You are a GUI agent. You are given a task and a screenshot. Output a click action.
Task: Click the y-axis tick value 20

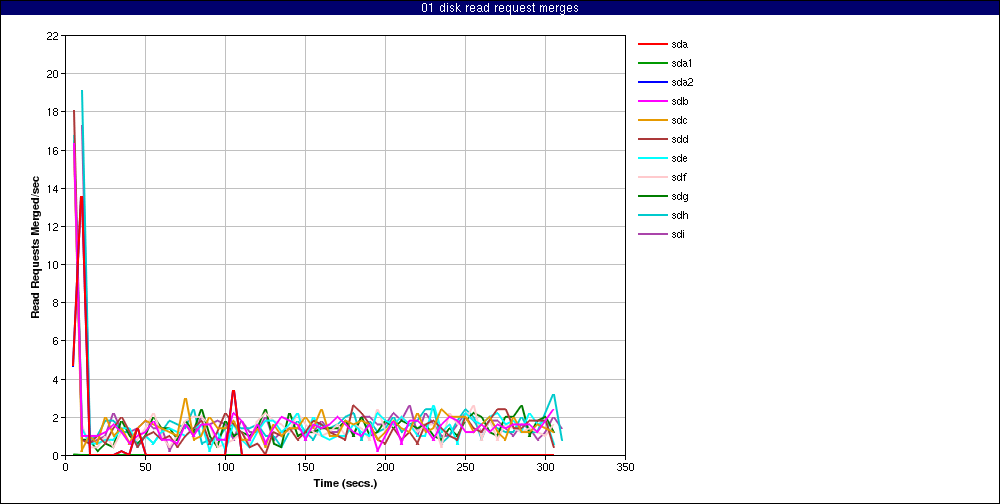tap(52, 74)
